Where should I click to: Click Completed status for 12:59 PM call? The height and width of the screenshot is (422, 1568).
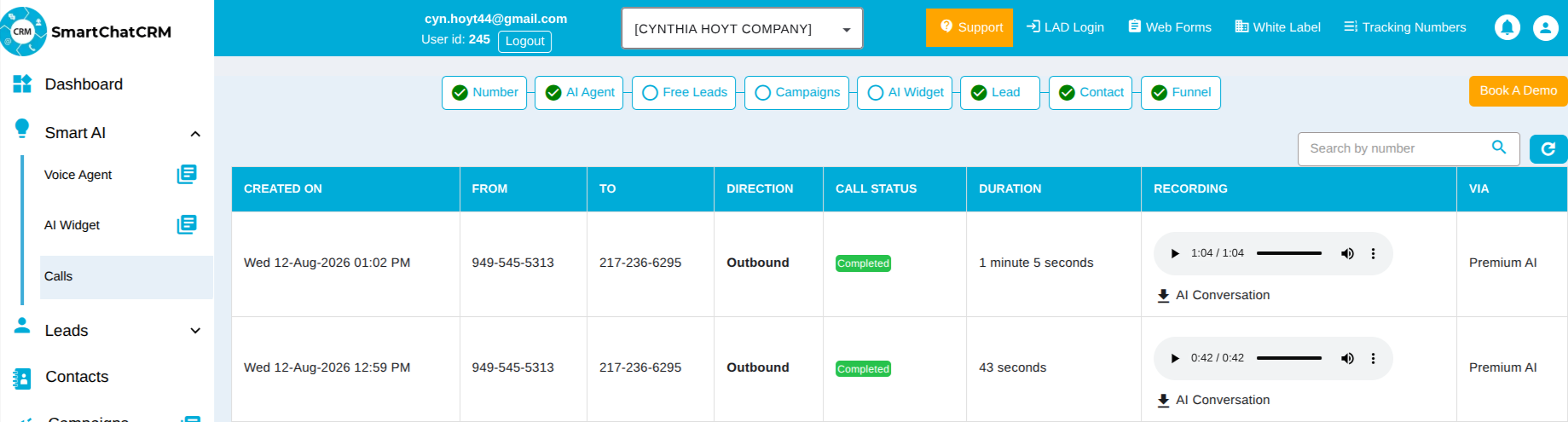(863, 369)
